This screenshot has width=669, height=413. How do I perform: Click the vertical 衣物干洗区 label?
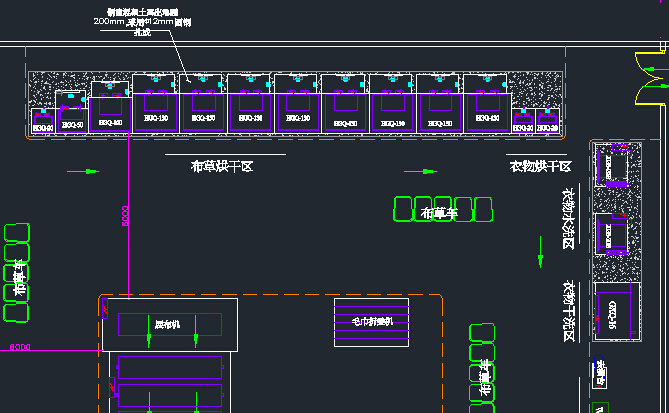tap(567, 311)
